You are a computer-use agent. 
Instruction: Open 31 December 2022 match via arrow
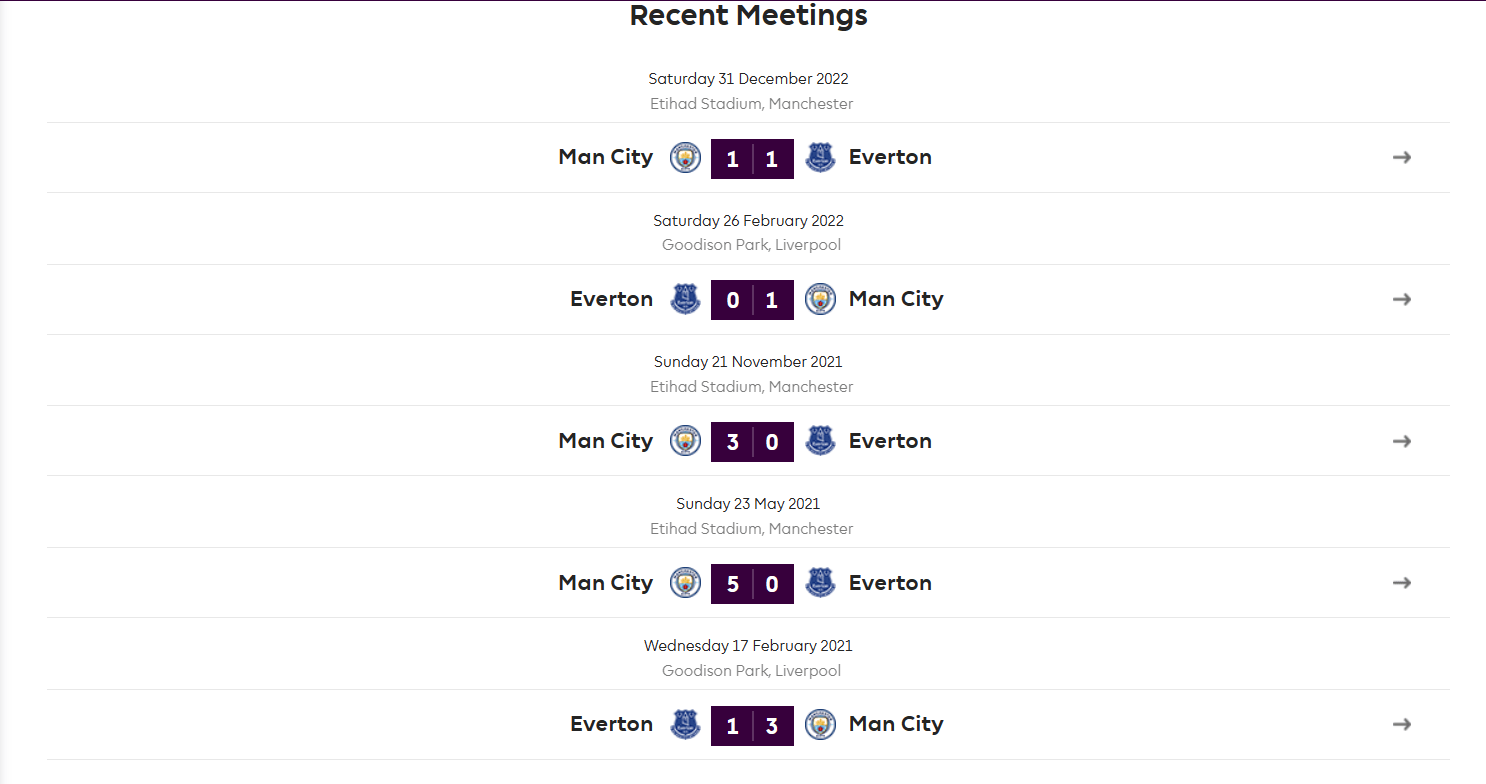1402,157
